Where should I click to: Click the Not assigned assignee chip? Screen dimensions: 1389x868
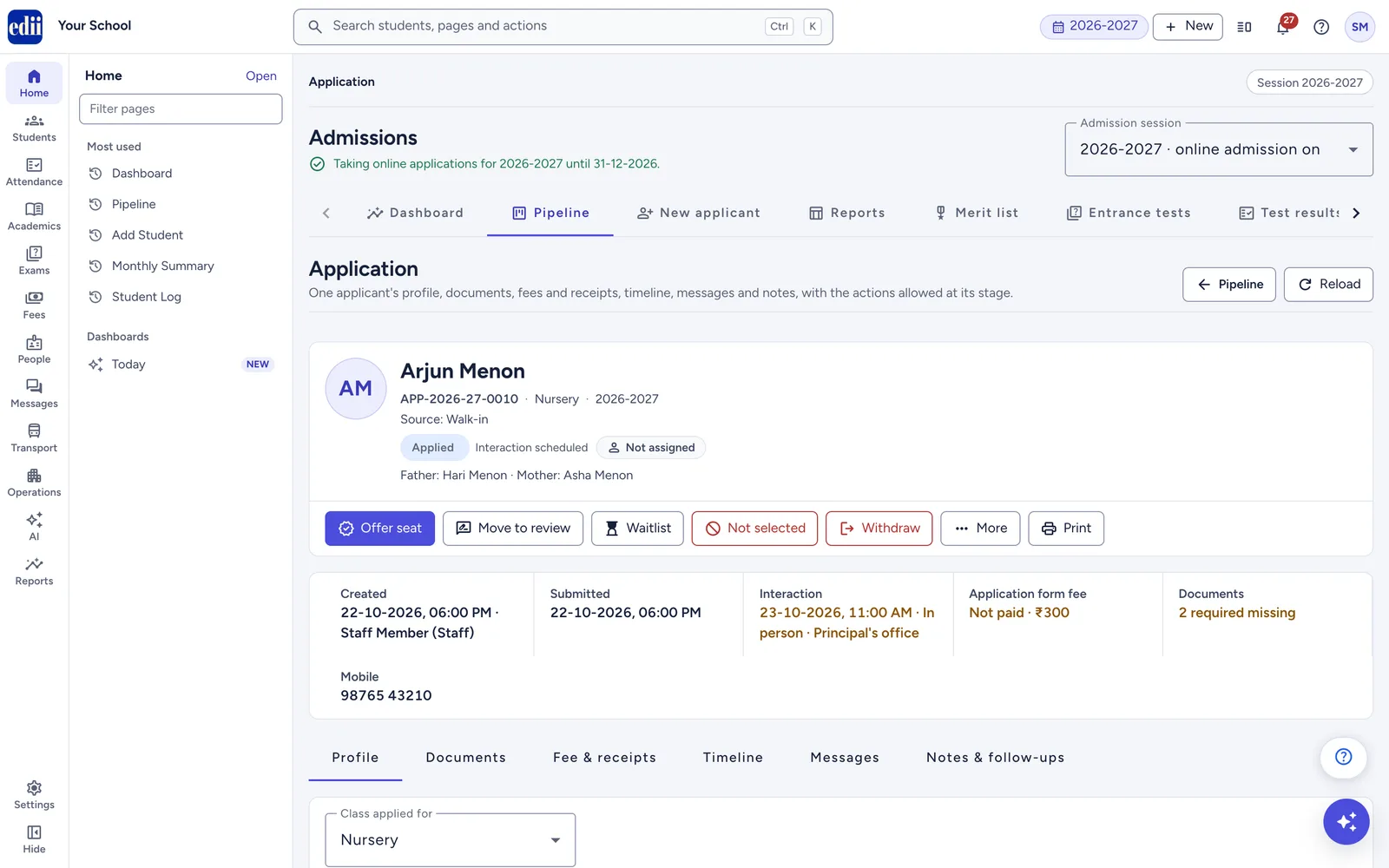651,448
